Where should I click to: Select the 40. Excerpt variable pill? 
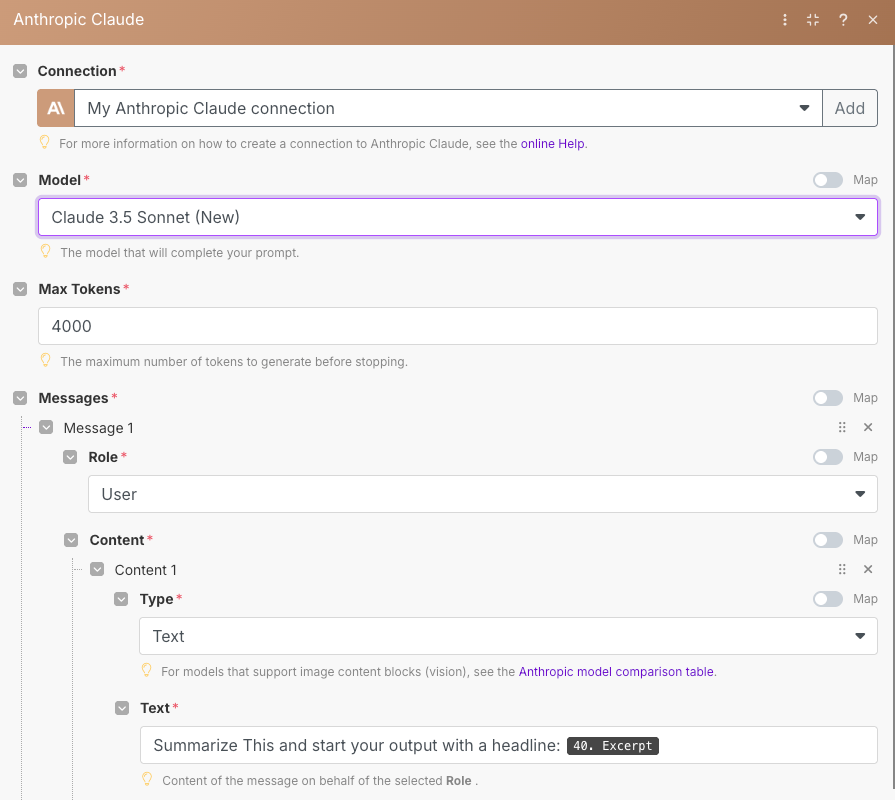point(612,746)
